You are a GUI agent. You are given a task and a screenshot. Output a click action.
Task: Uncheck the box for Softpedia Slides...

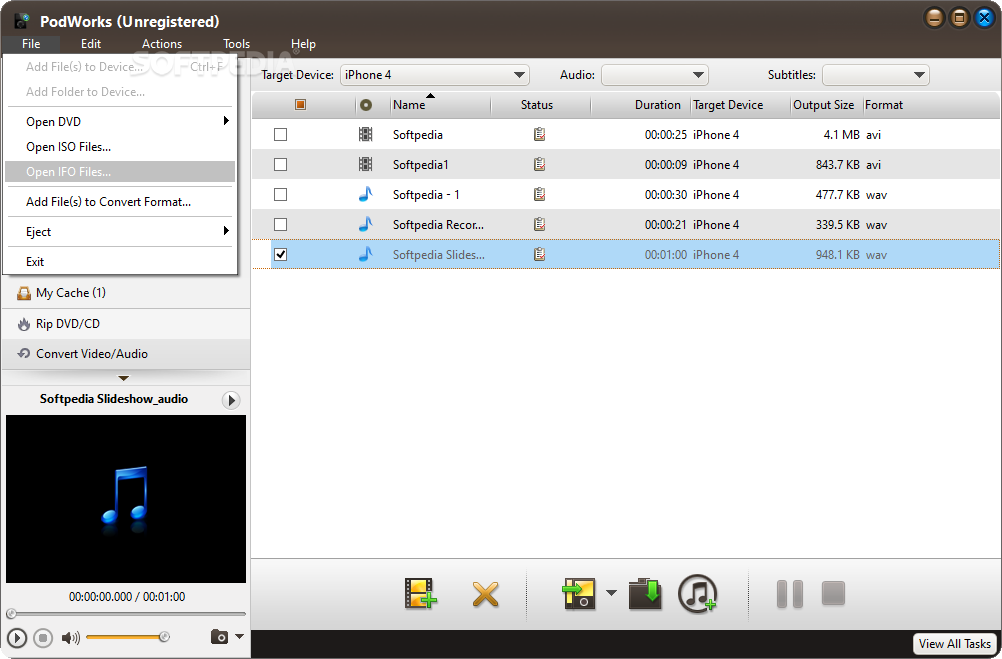281,255
